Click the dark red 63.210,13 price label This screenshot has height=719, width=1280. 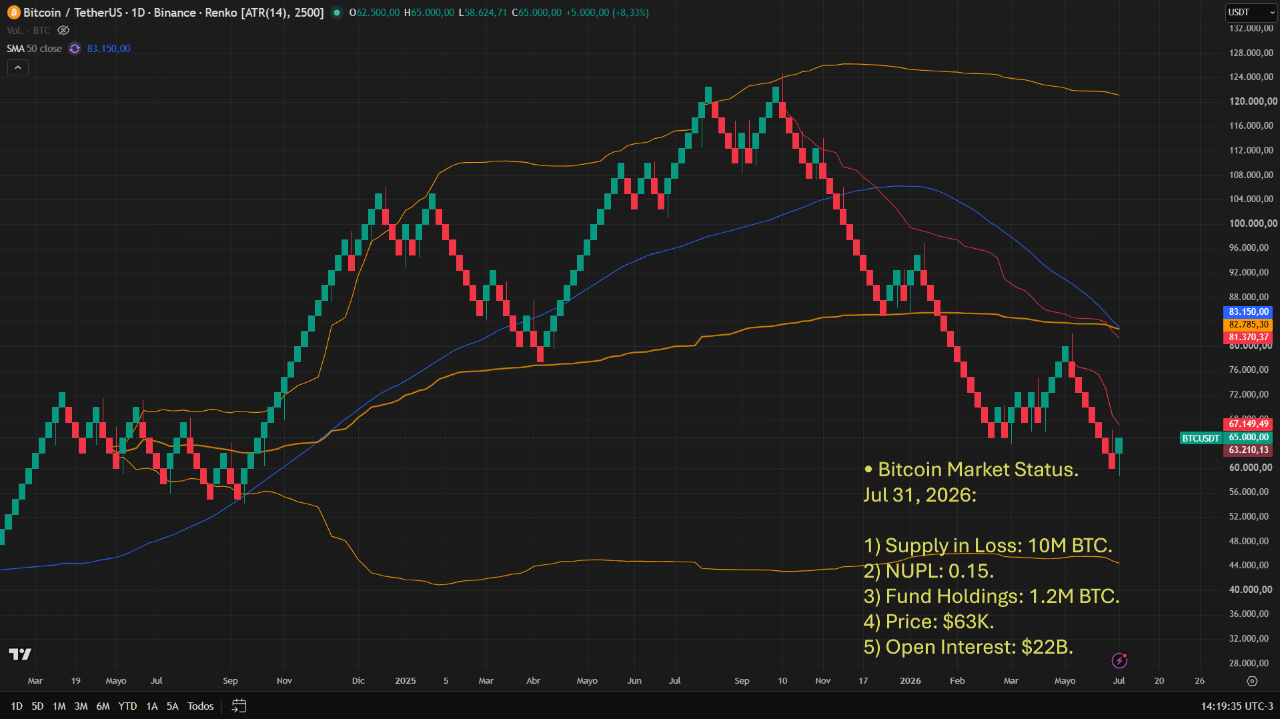1248,450
